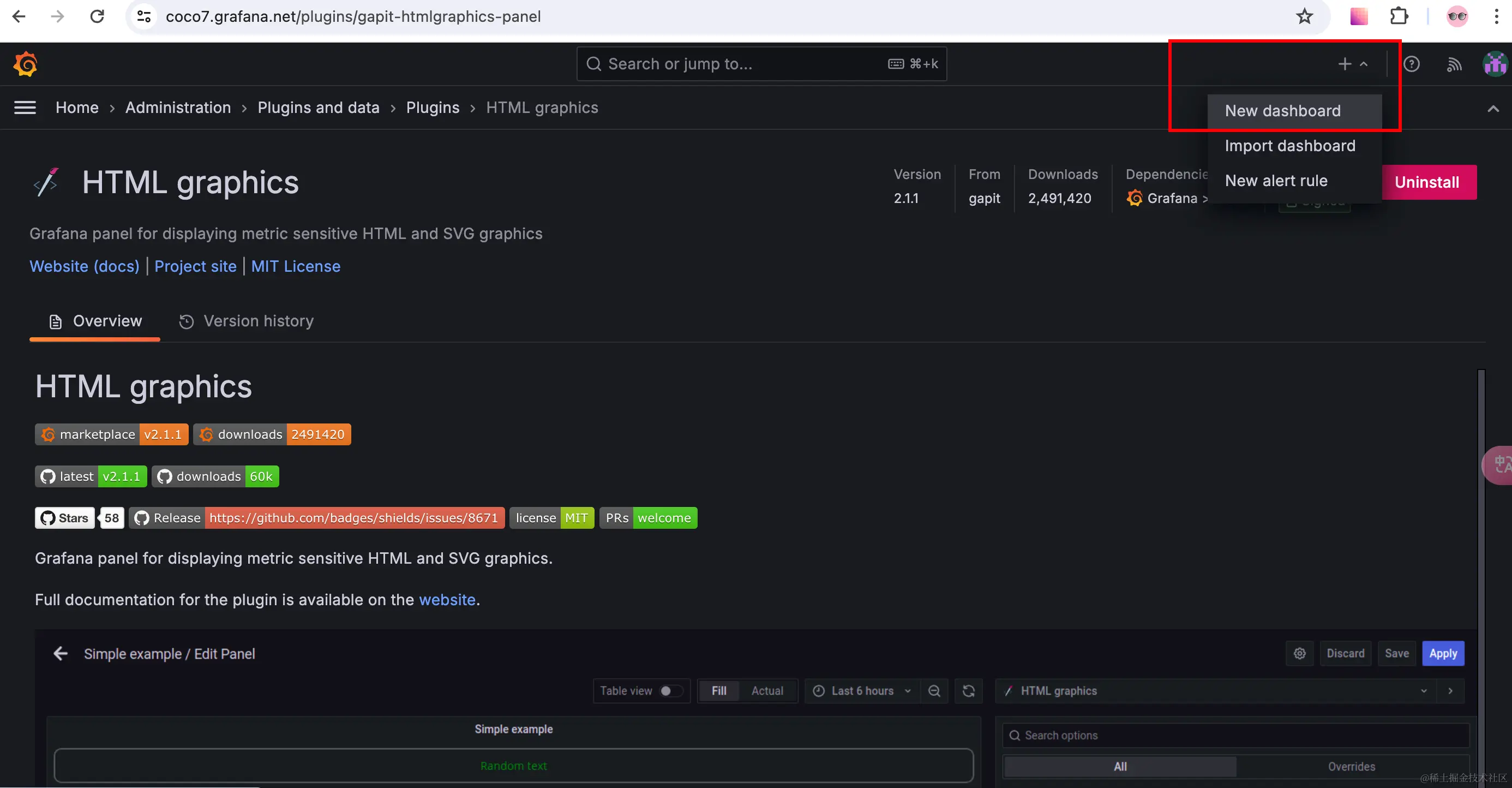Image resolution: width=1512 pixels, height=788 pixels.
Task: Choose New dashboard from the menu
Action: tap(1294, 111)
